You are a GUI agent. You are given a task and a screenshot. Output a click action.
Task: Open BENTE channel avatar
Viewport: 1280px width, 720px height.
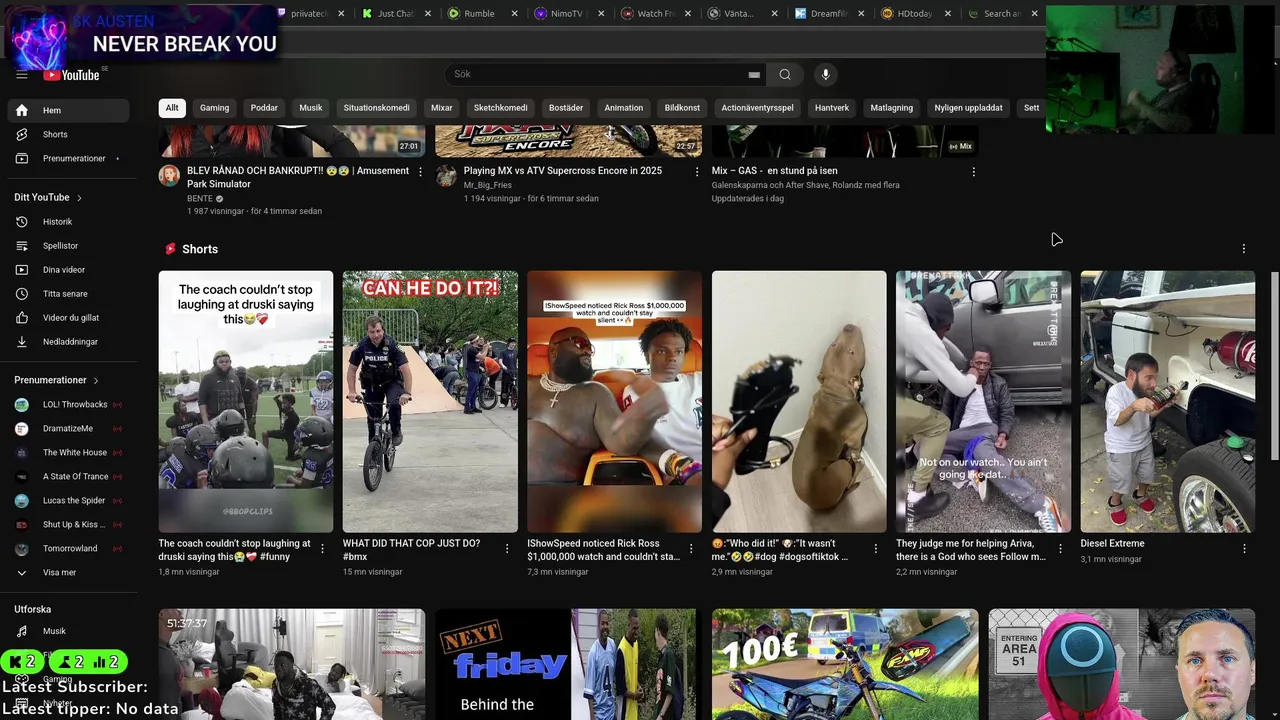pyautogui.click(x=169, y=177)
